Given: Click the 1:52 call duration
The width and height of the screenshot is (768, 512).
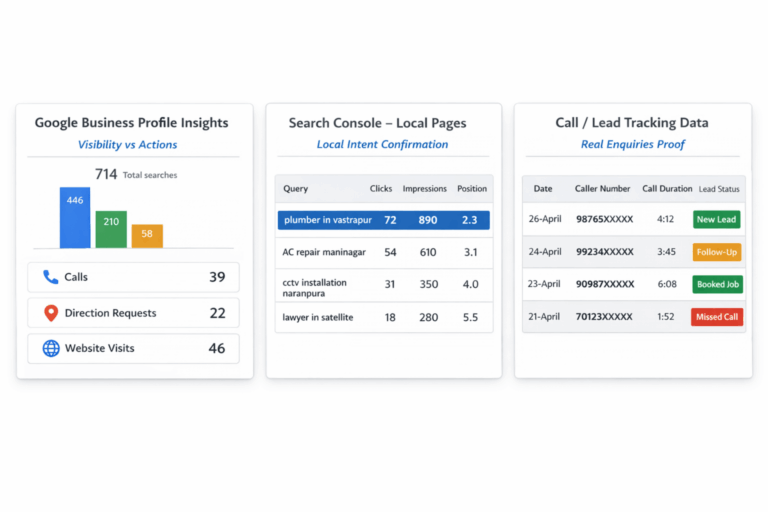Looking at the screenshot, I should pos(666,317).
